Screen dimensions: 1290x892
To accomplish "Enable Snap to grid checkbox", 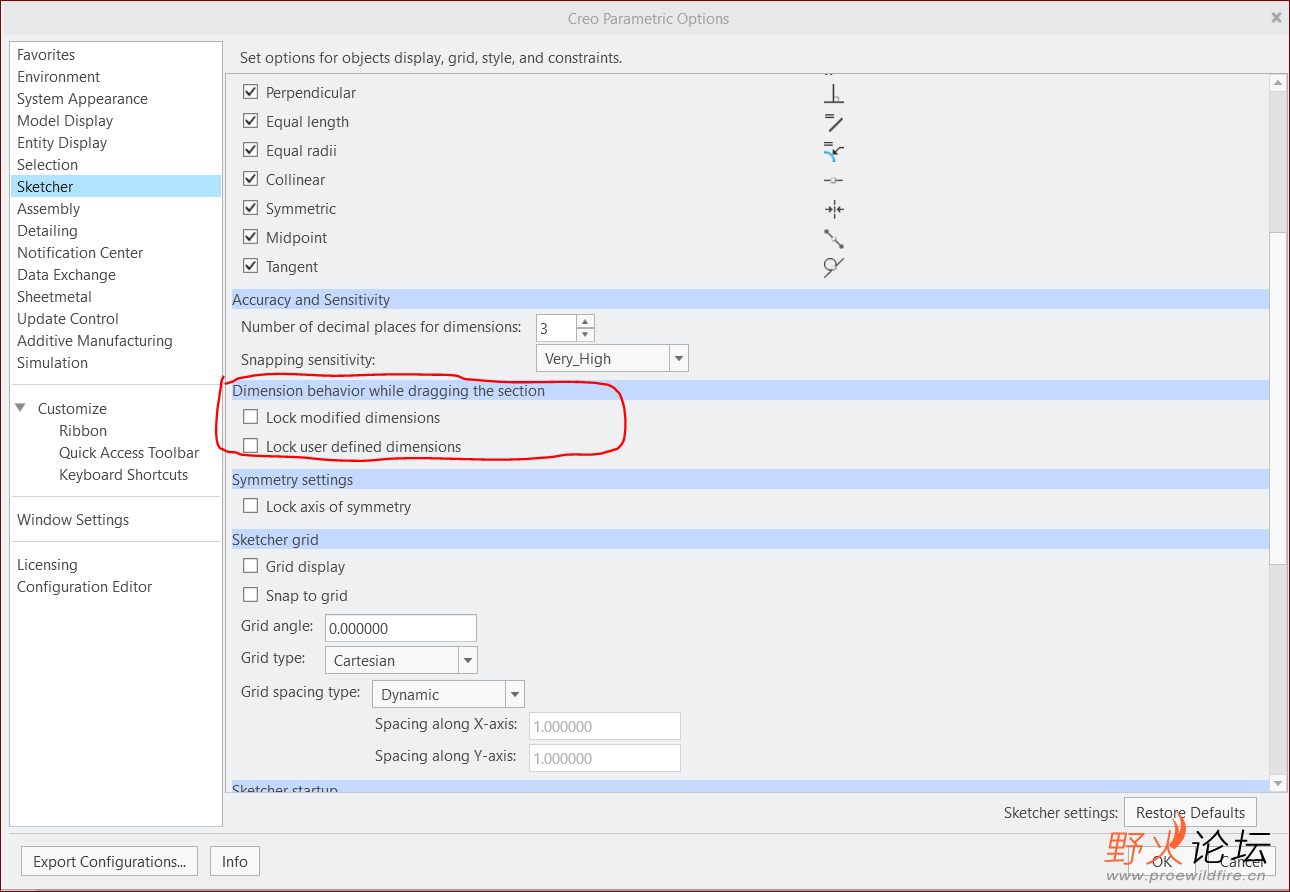I will click(x=251, y=595).
